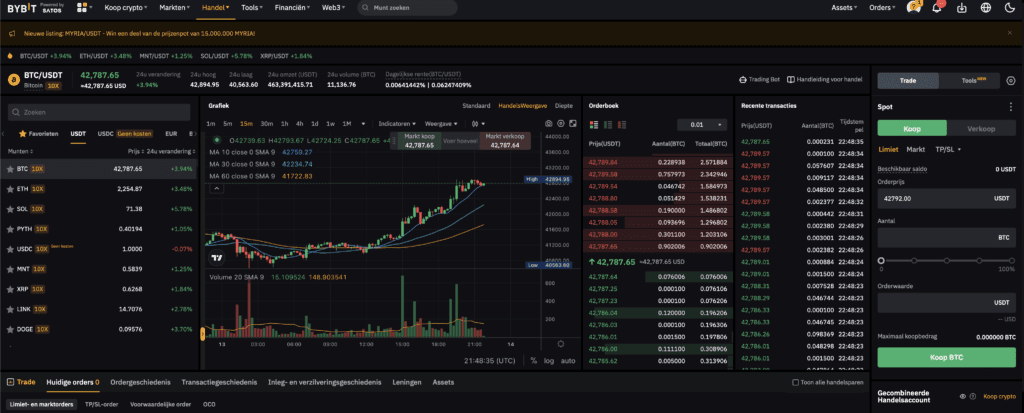Click the BTC coin icon beside BTC/USDT
The height and width of the screenshot is (413, 1024).
(x=12, y=80)
